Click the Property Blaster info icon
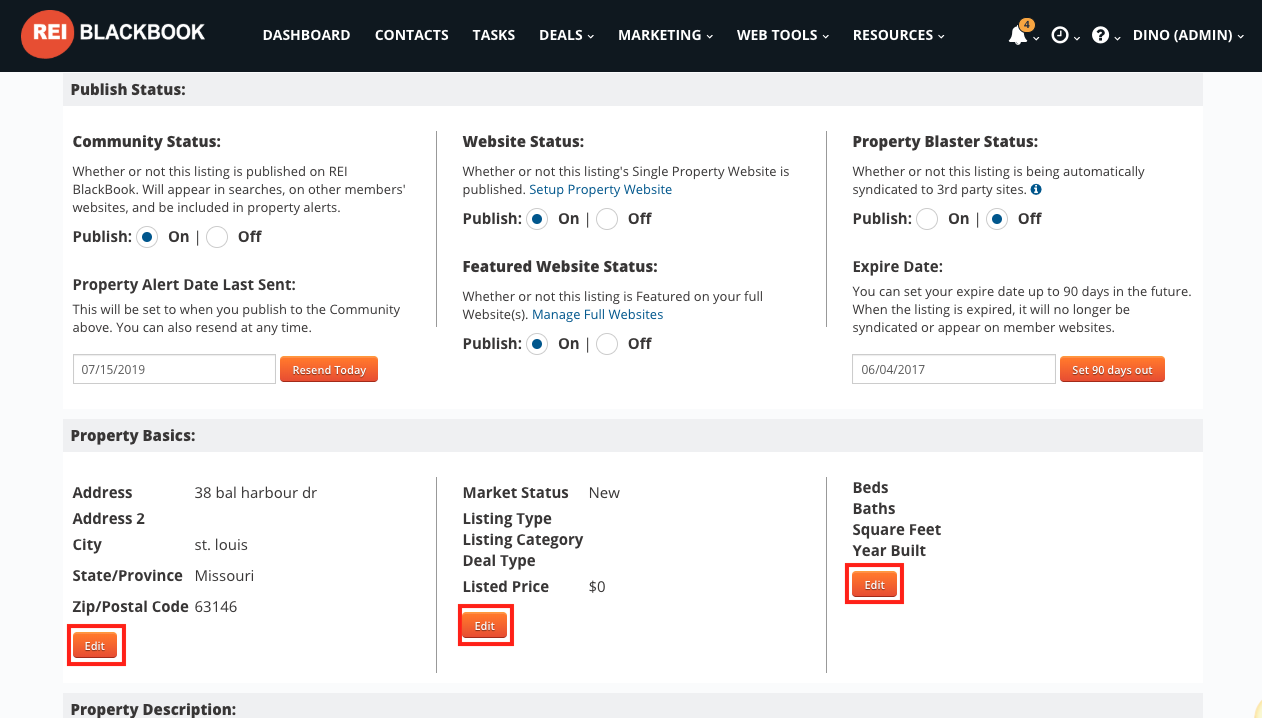The width and height of the screenshot is (1262, 718). [x=1036, y=189]
